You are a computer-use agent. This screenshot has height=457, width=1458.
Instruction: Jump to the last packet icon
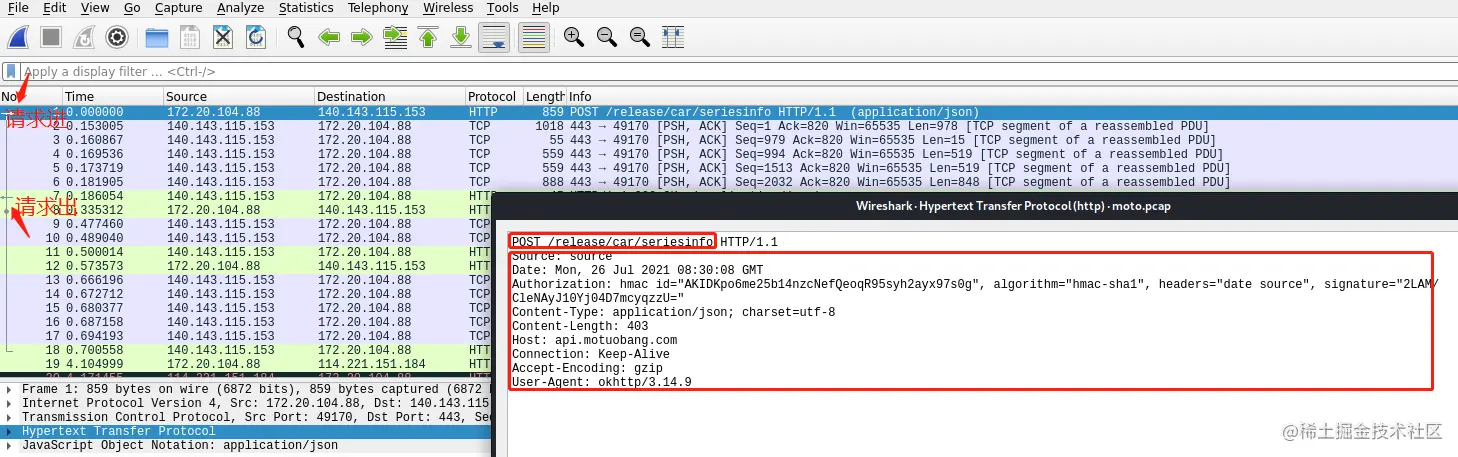(461, 38)
